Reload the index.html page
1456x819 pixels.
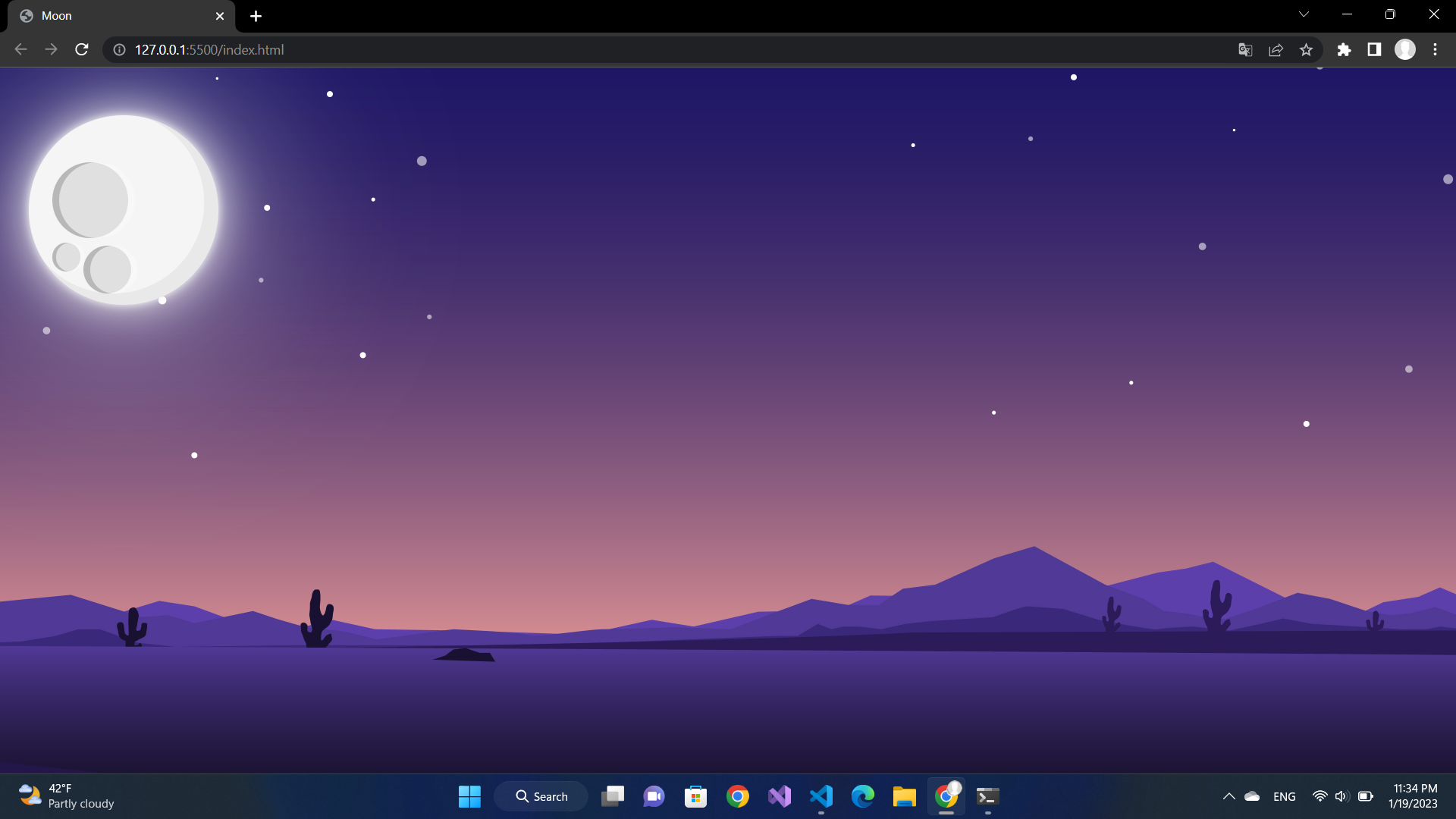tap(81, 49)
